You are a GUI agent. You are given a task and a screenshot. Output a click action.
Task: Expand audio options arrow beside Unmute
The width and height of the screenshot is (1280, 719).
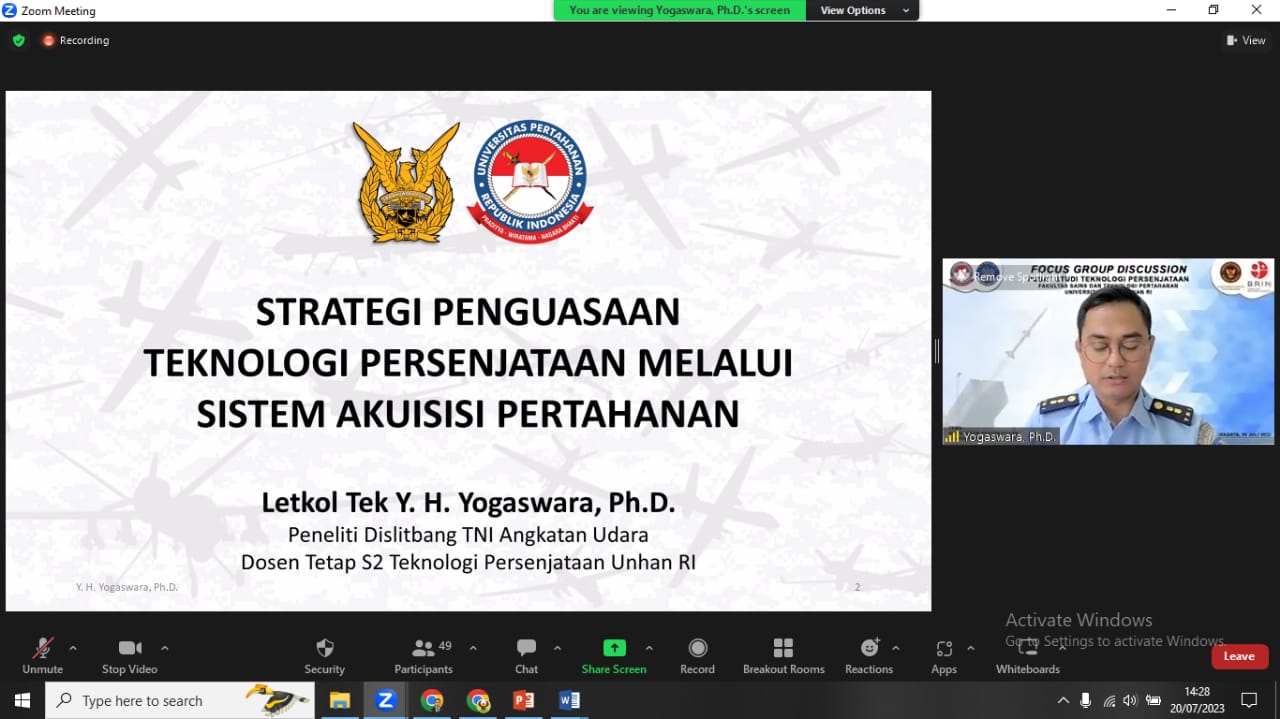(x=73, y=648)
